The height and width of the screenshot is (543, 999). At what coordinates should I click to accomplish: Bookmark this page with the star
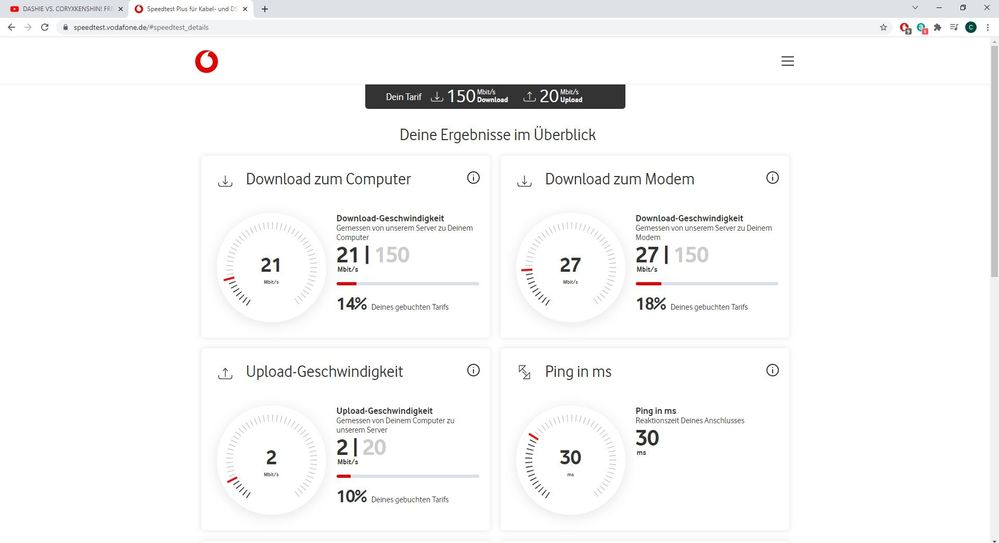coord(883,27)
